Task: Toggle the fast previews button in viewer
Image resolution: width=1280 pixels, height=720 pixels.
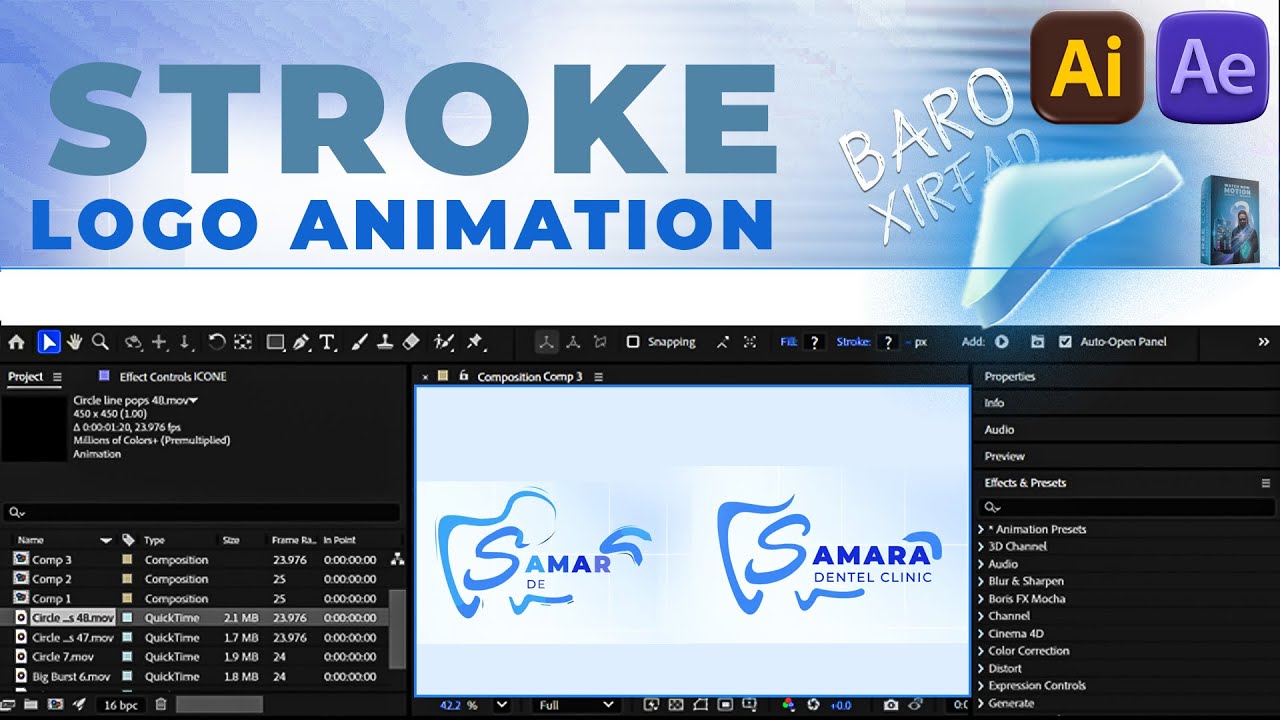Action: click(651, 705)
